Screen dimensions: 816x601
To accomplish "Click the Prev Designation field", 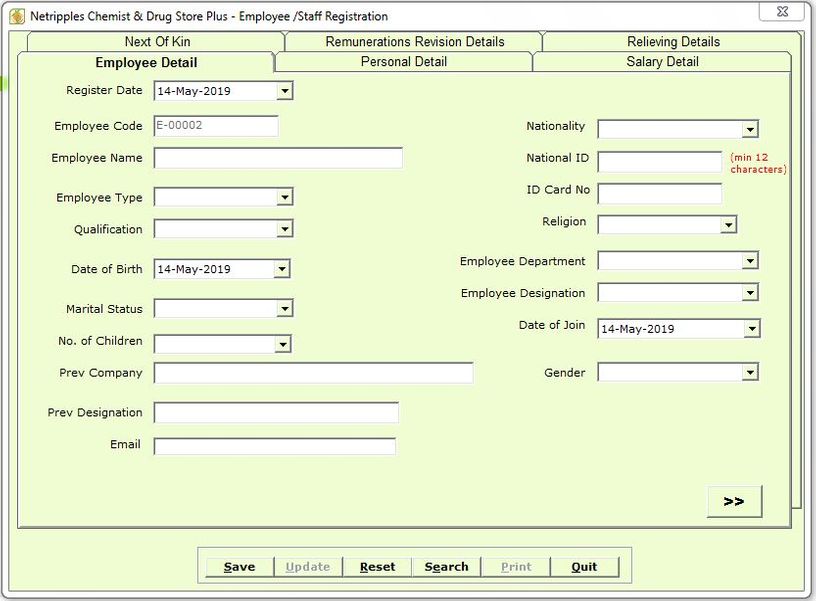I will [x=276, y=413].
